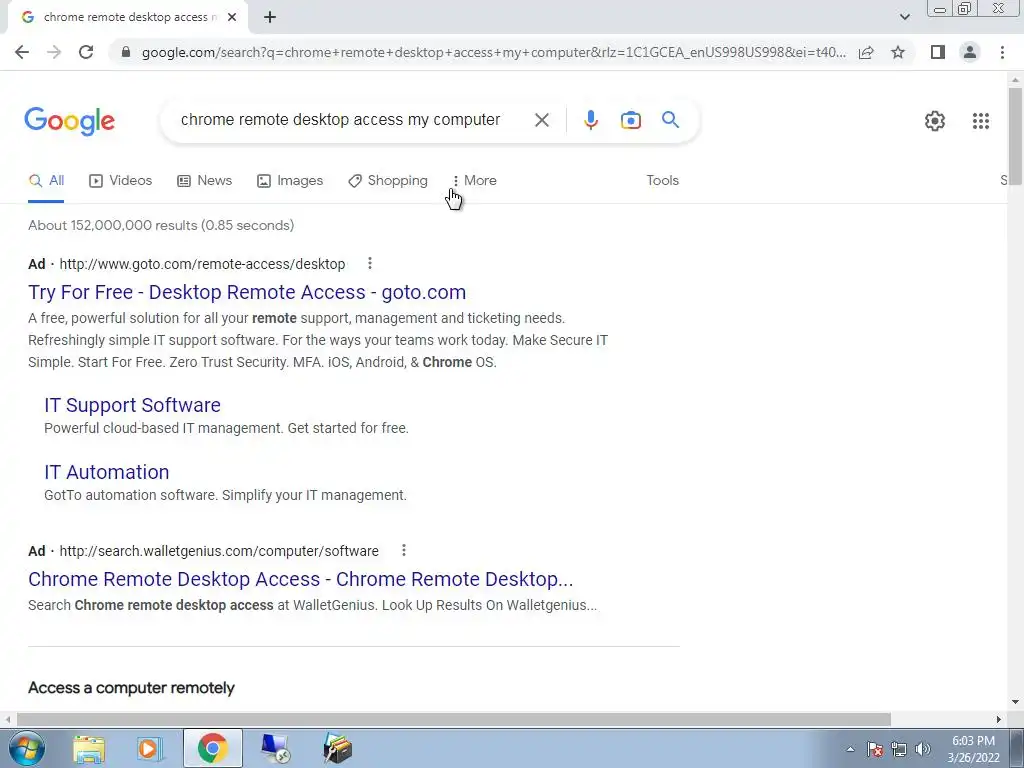Open the network tray icon
The width and height of the screenshot is (1024, 768).
point(899,749)
